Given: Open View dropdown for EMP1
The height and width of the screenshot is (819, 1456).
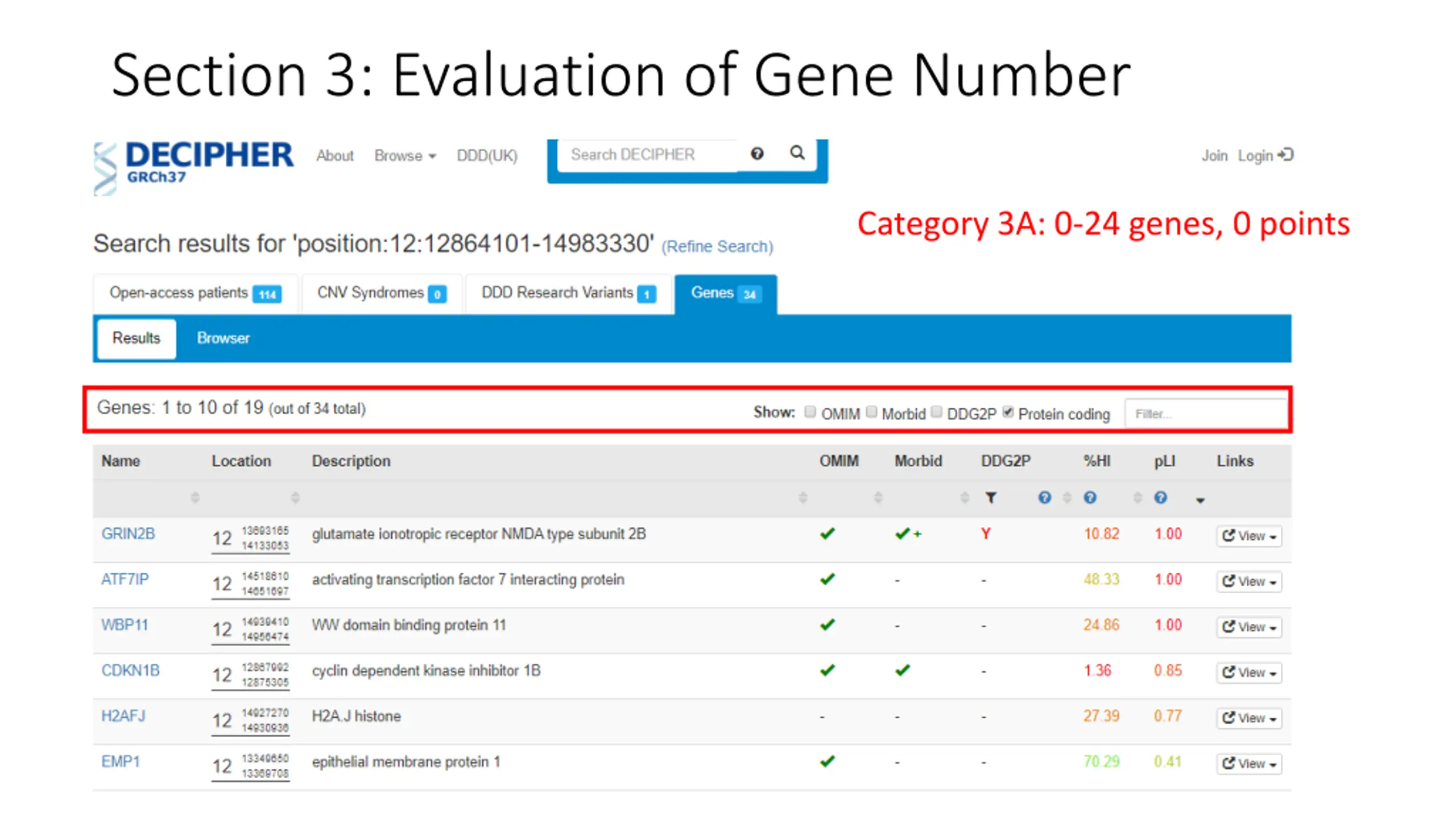Looking at the screenshot, I should [x=1249, y=763].
